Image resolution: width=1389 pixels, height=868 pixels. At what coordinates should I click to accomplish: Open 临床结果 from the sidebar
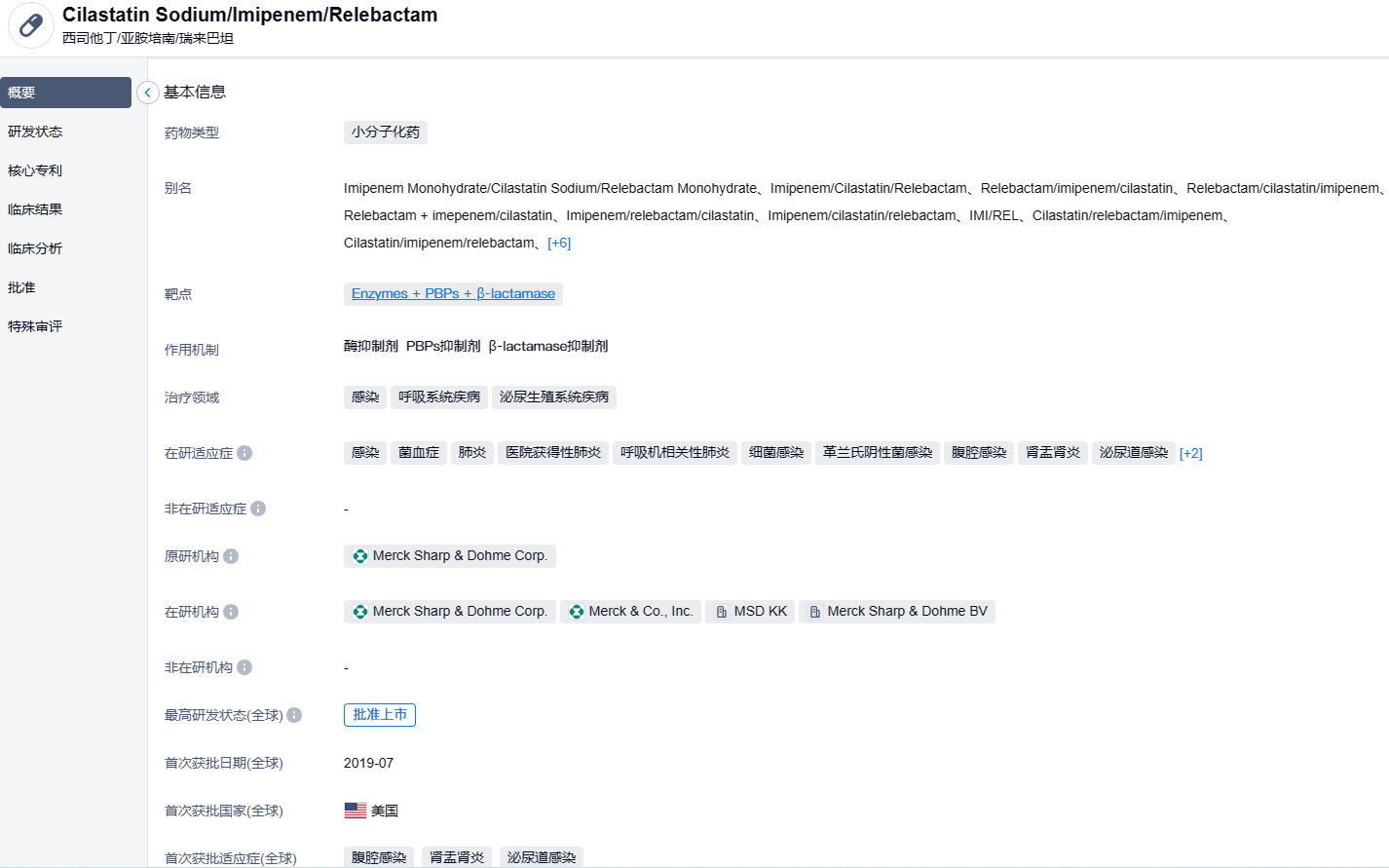[35, 209]
